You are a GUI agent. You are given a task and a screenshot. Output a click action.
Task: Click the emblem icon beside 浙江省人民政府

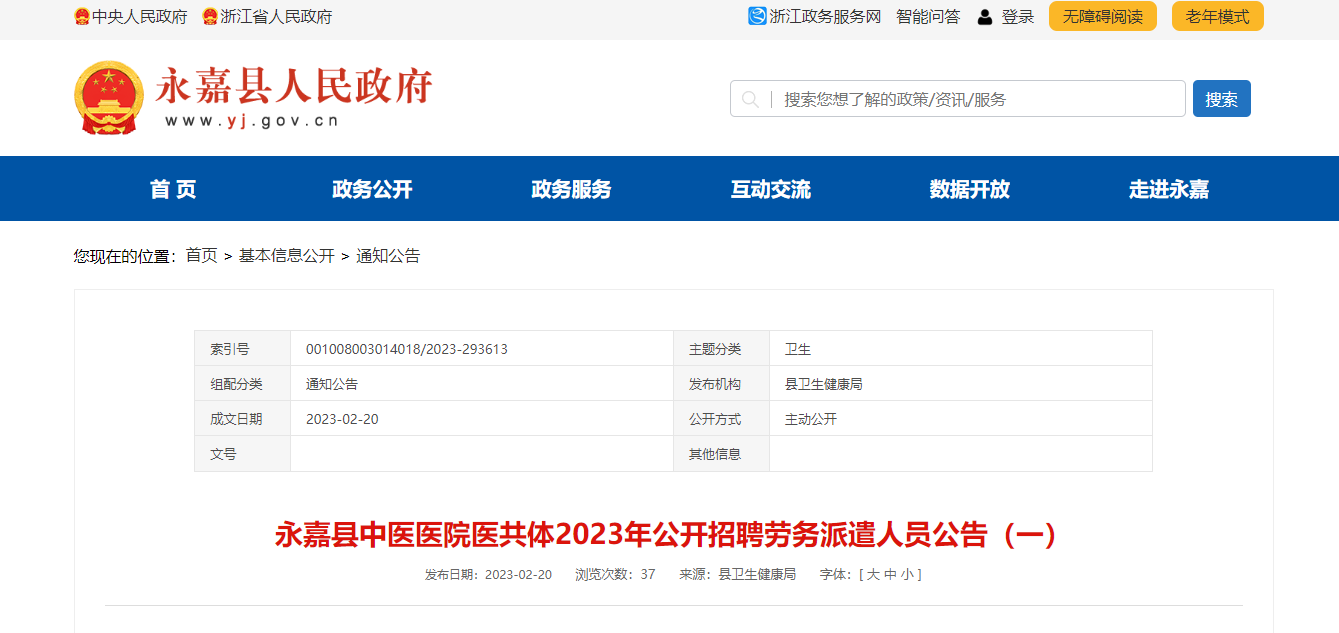coord(210,17)
